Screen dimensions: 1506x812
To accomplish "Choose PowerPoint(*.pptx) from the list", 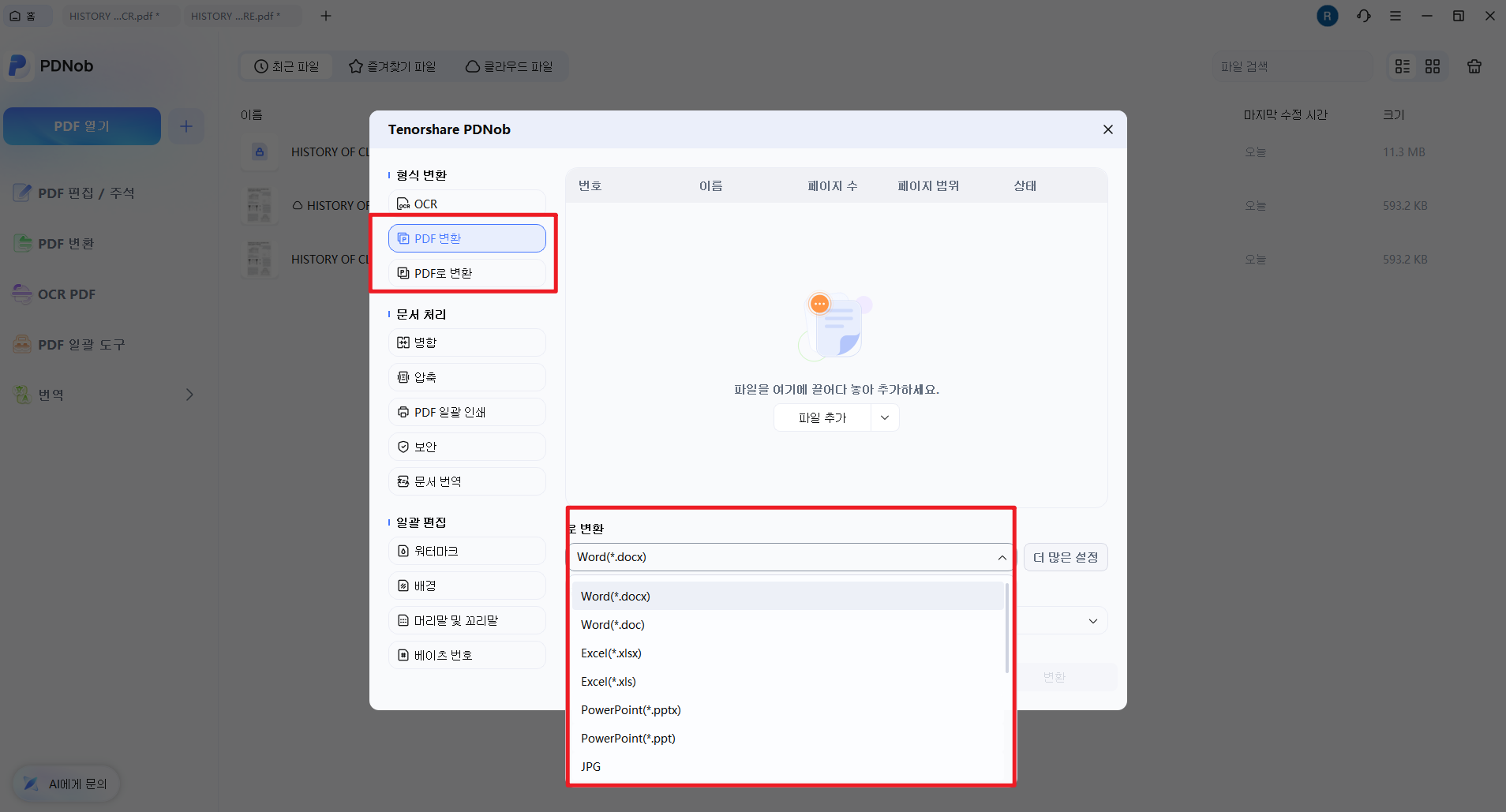I will coord(787,710).
